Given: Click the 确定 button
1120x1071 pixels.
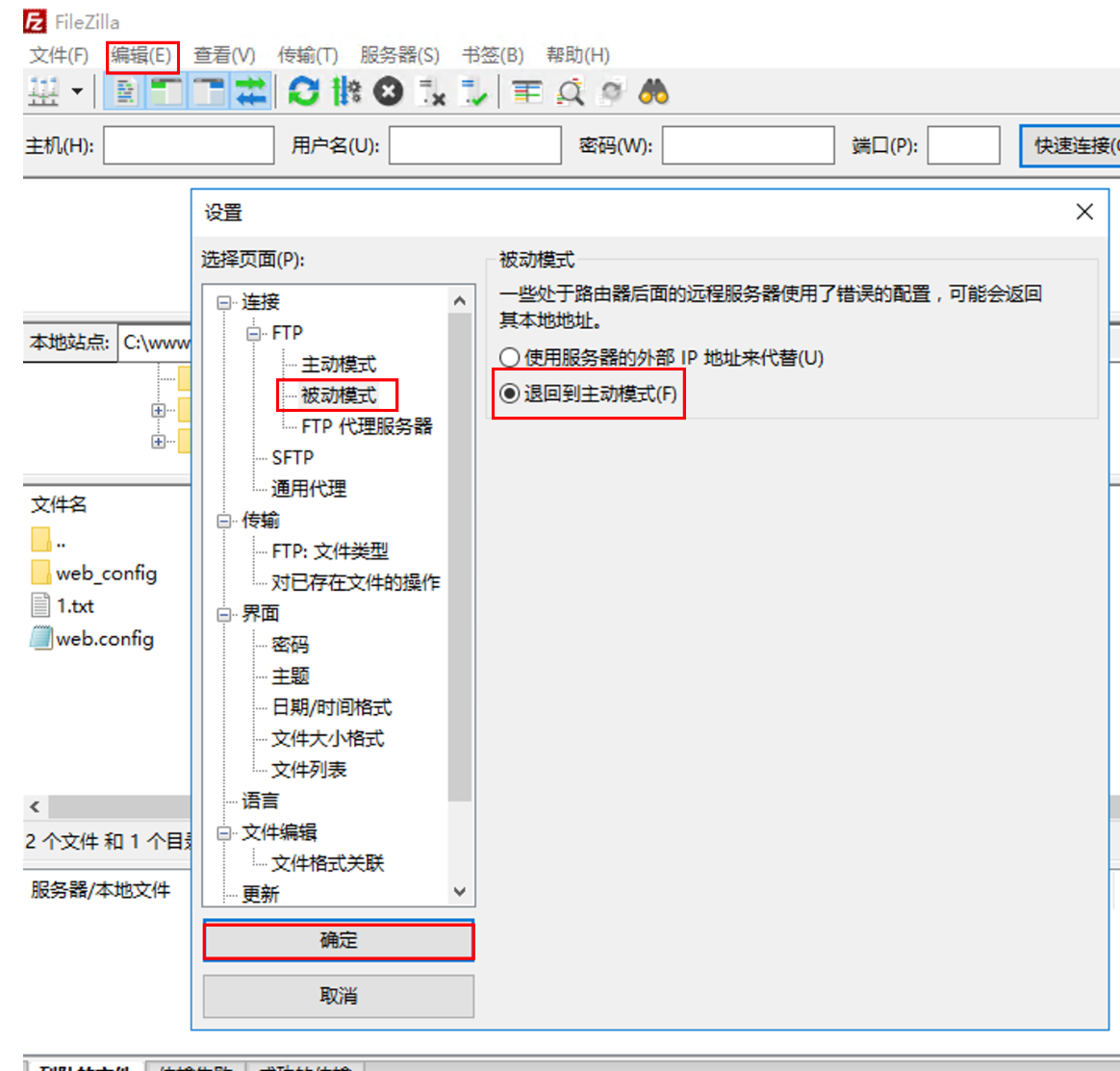Looking at the screenshot, I should pyautogui.click(x=338, y=940).
